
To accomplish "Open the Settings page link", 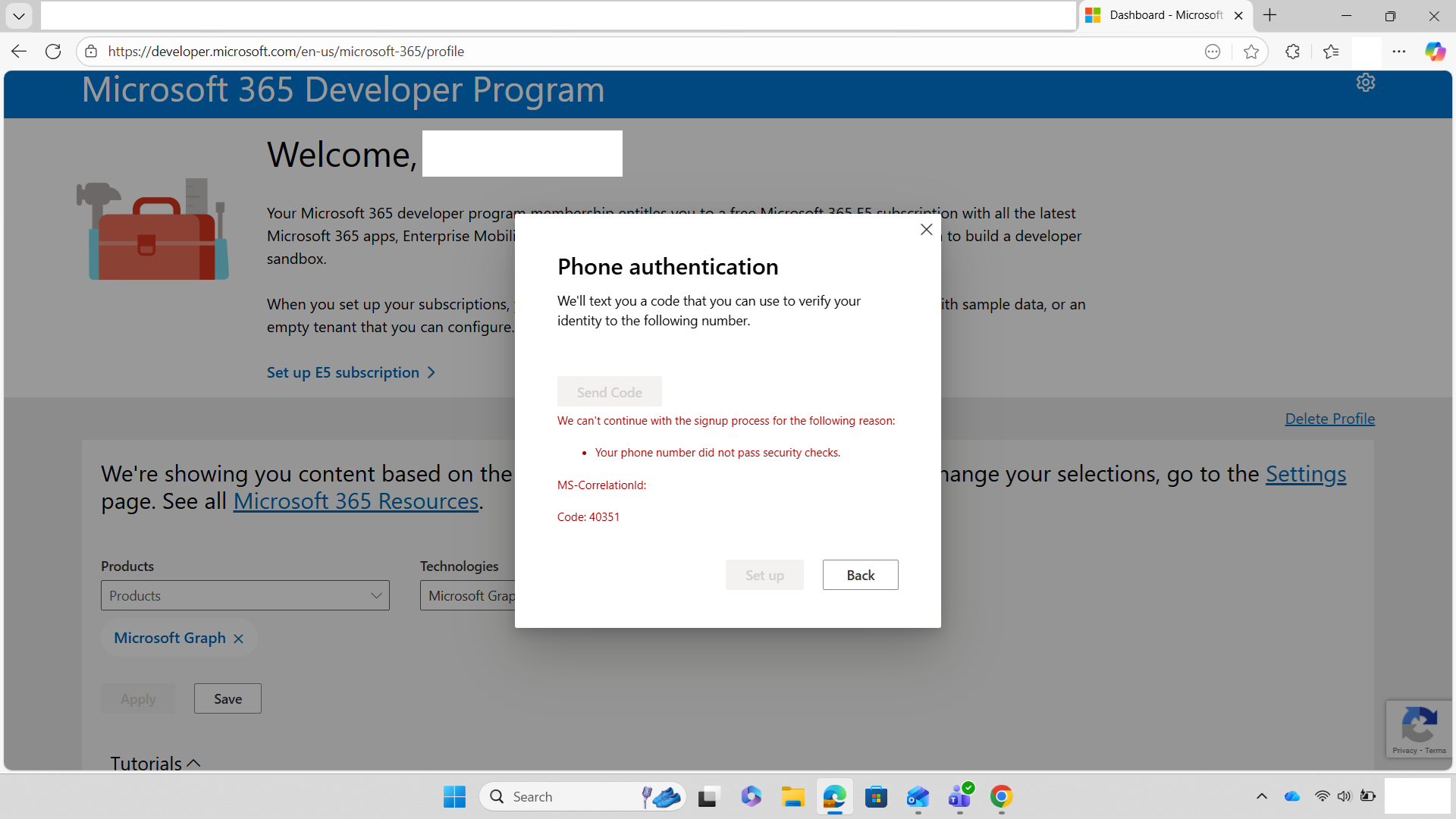I will [1306, 474].
